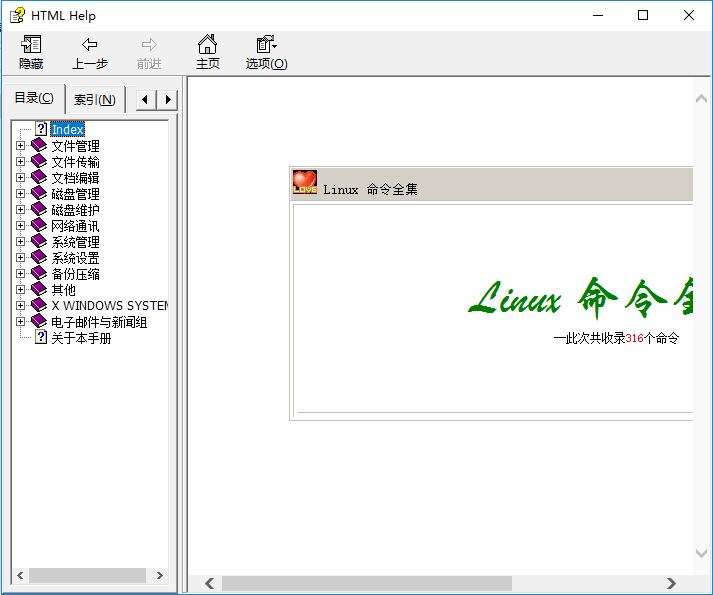Expand the 文件传输 tree node

(20, 161)
